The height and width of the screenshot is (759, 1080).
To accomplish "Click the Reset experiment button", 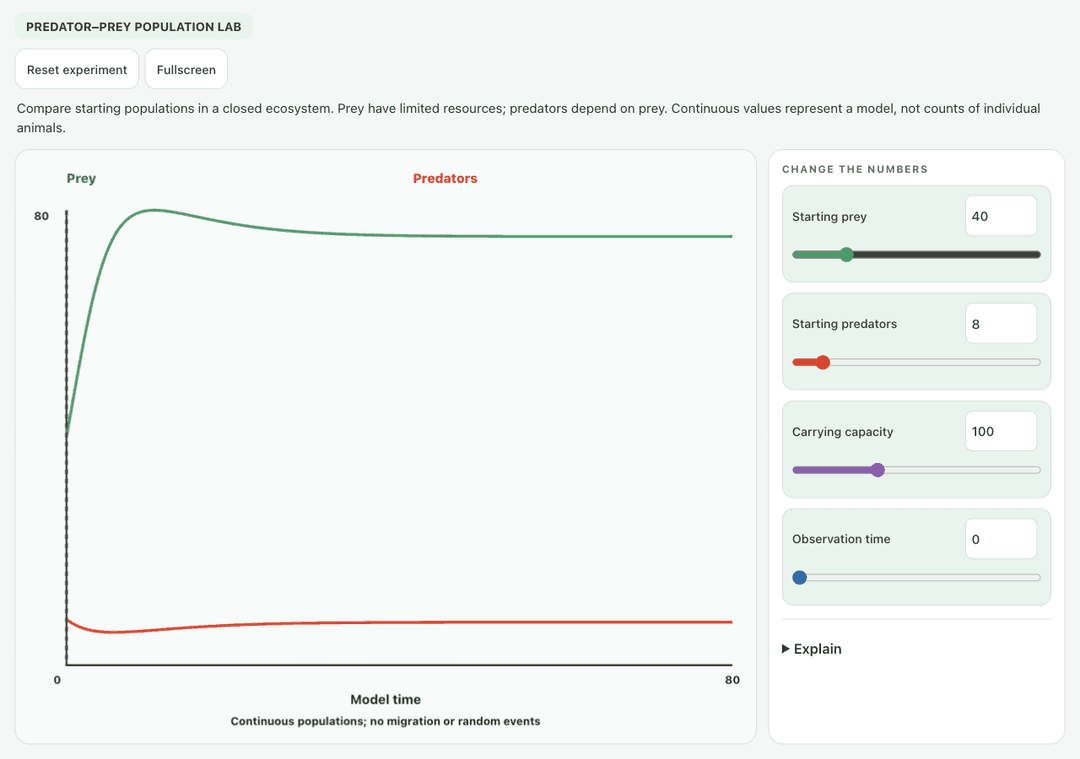I will (x=77, y=70).
